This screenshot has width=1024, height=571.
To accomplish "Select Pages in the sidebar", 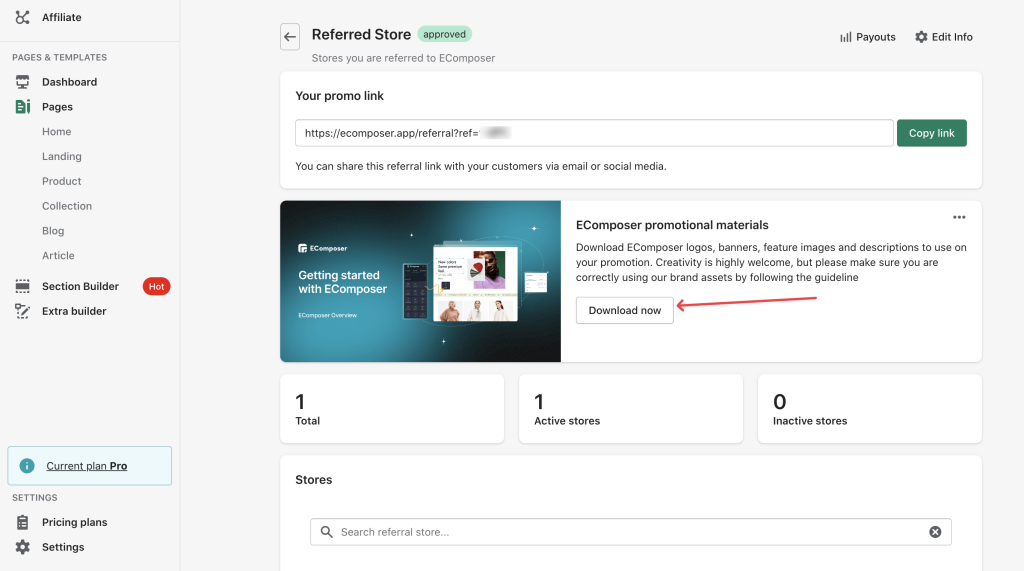I will pos(57,106).
